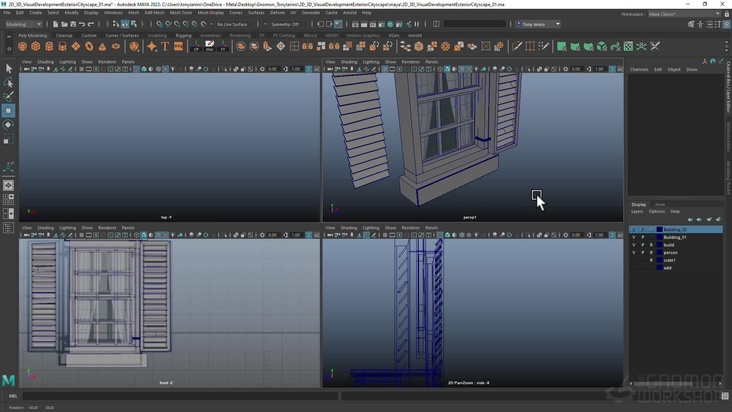The width and height of the screenshot is (732, 412).
Task: Click the person layer color swatch
Action: click(660, 252)
